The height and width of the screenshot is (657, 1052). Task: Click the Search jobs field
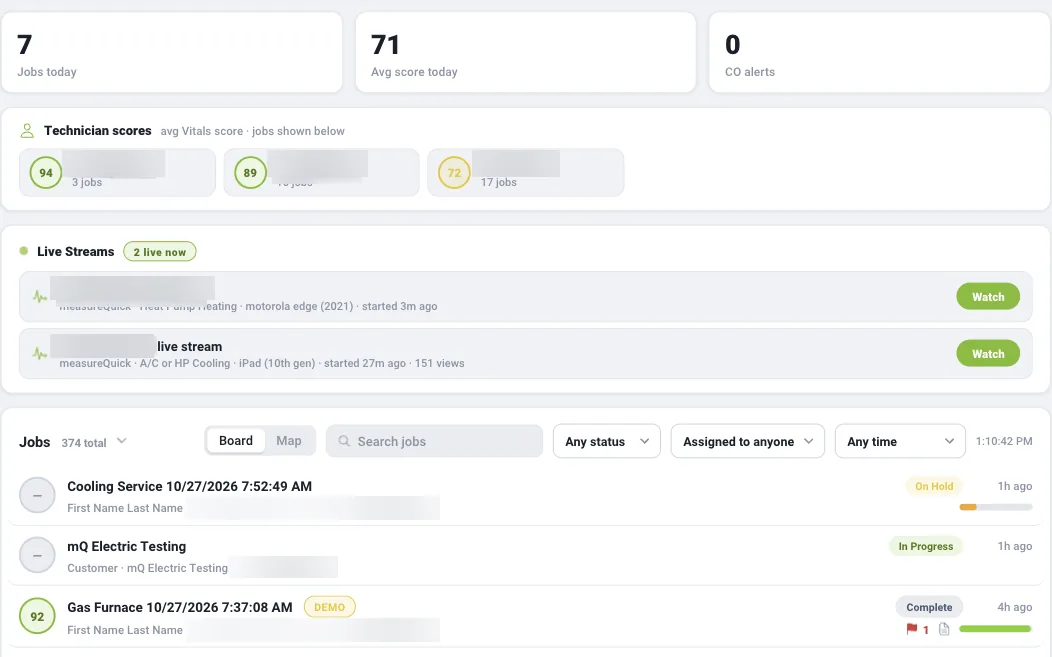[434, 441]
